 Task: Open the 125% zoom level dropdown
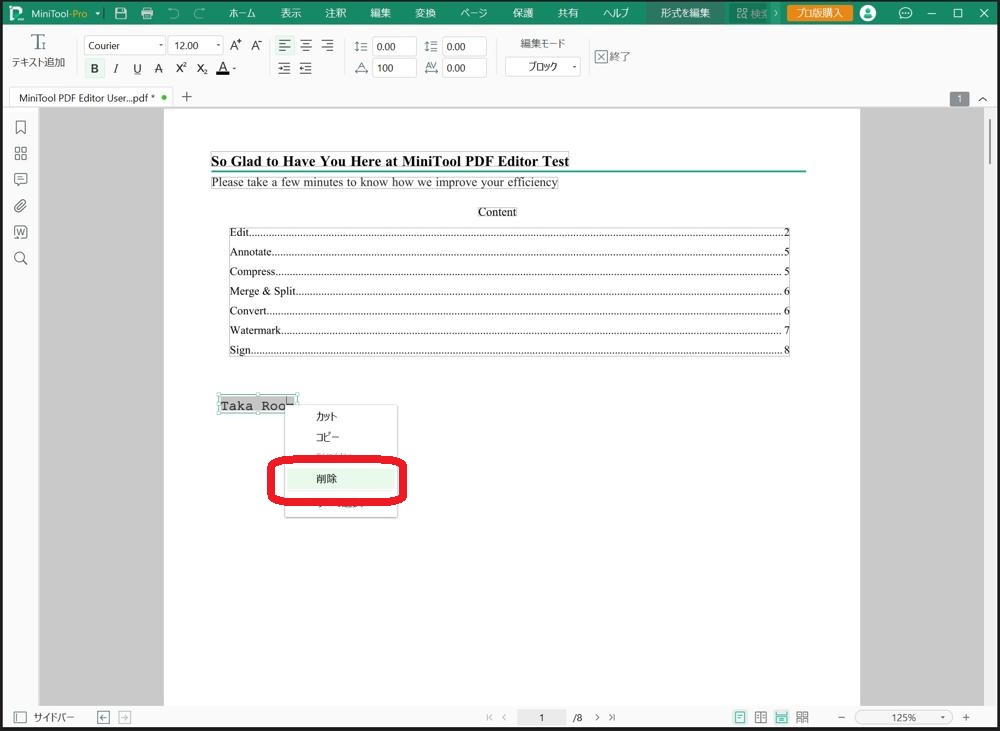(903, 717)
